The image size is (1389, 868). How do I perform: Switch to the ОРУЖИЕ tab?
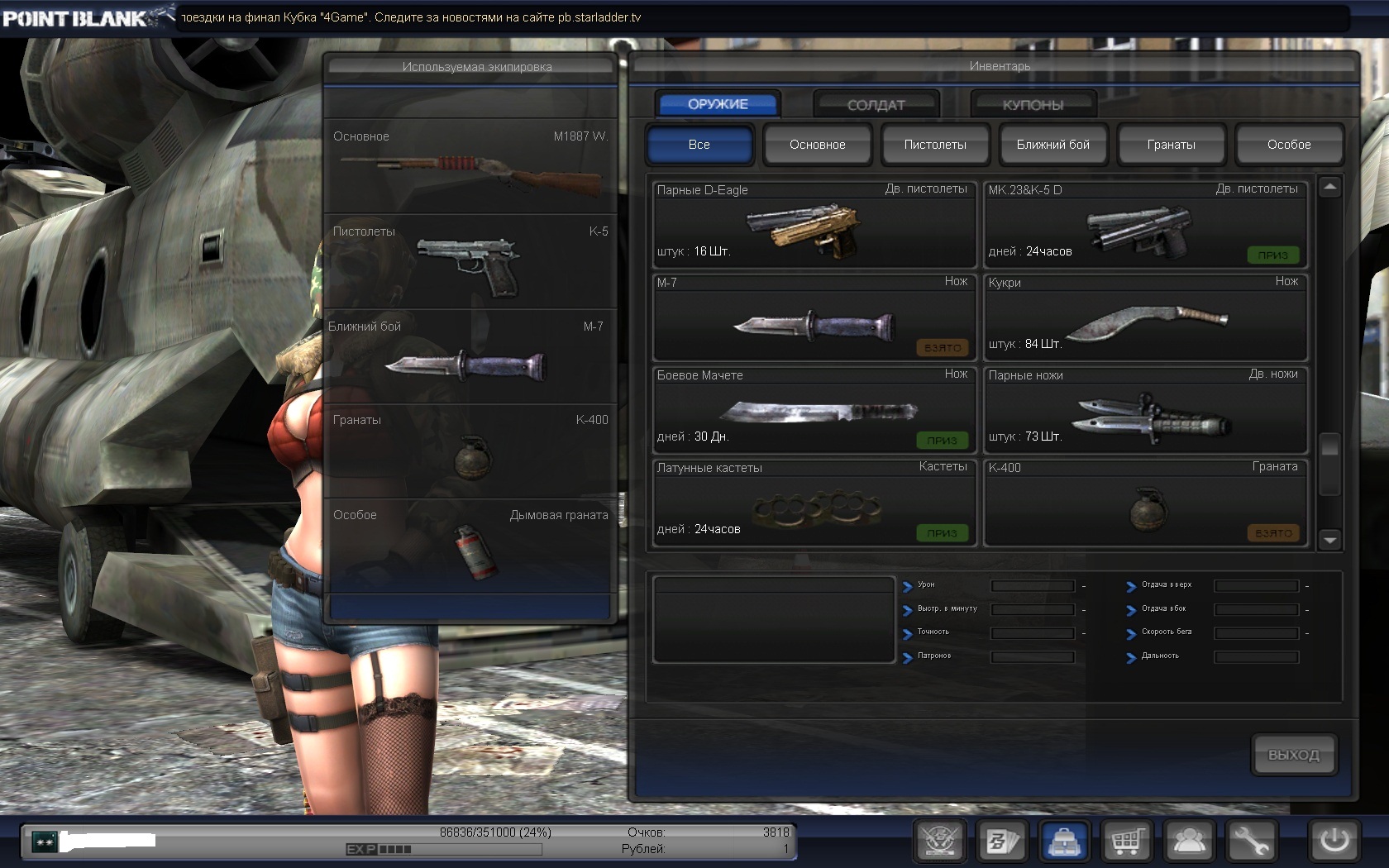[x=718, y=104]
